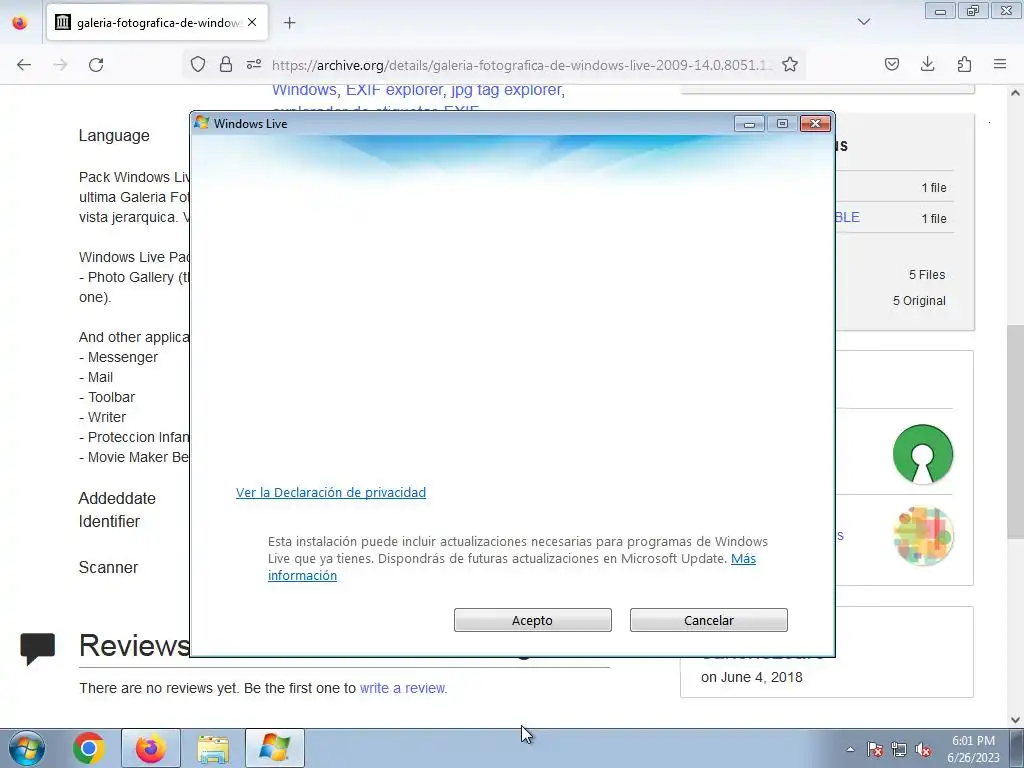Click the Addeddate label
The image size is (1024, 768).
click(117, 498)
